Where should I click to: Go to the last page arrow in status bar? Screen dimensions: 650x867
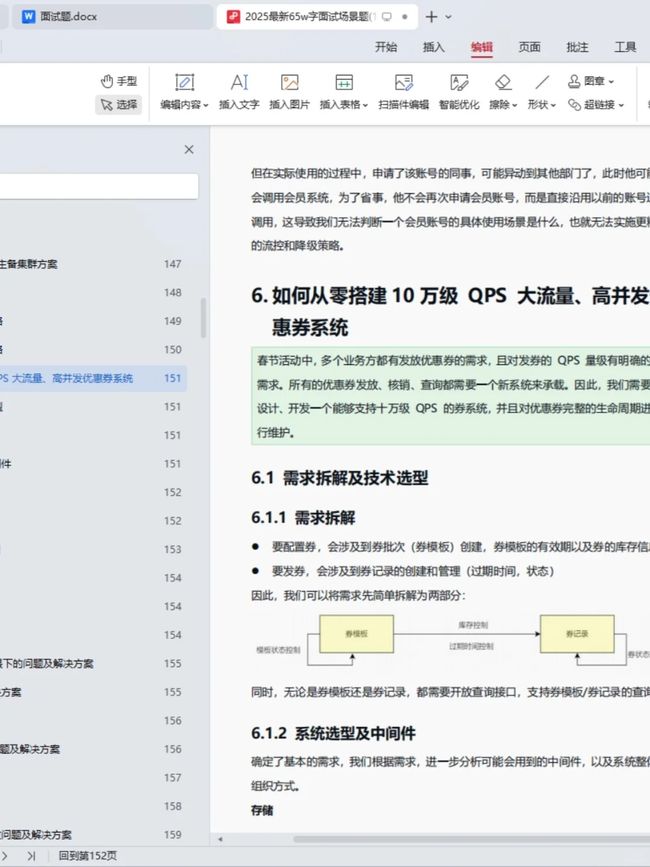(32, 855)
